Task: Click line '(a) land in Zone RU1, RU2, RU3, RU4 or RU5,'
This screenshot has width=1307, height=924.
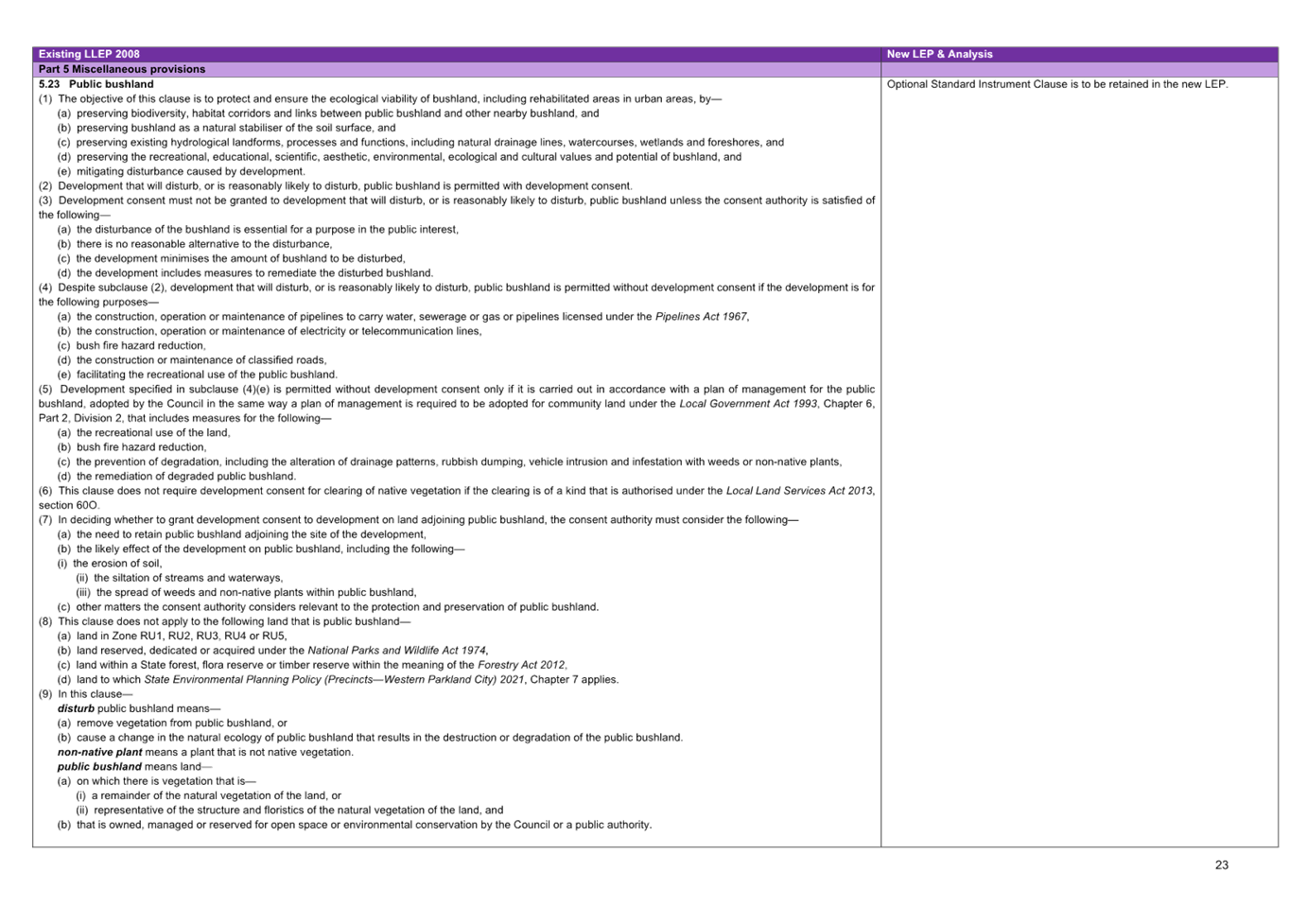Action: (x=172, y=636)
